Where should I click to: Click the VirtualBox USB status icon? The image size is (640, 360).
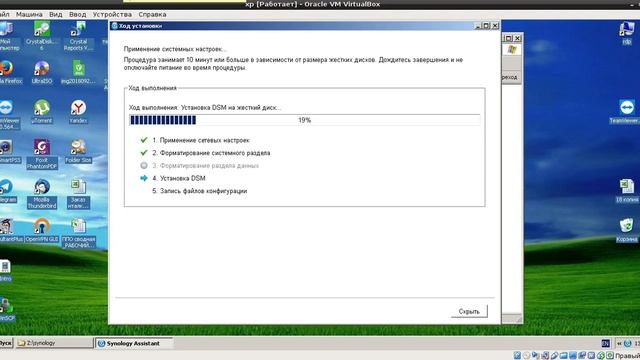554,356
